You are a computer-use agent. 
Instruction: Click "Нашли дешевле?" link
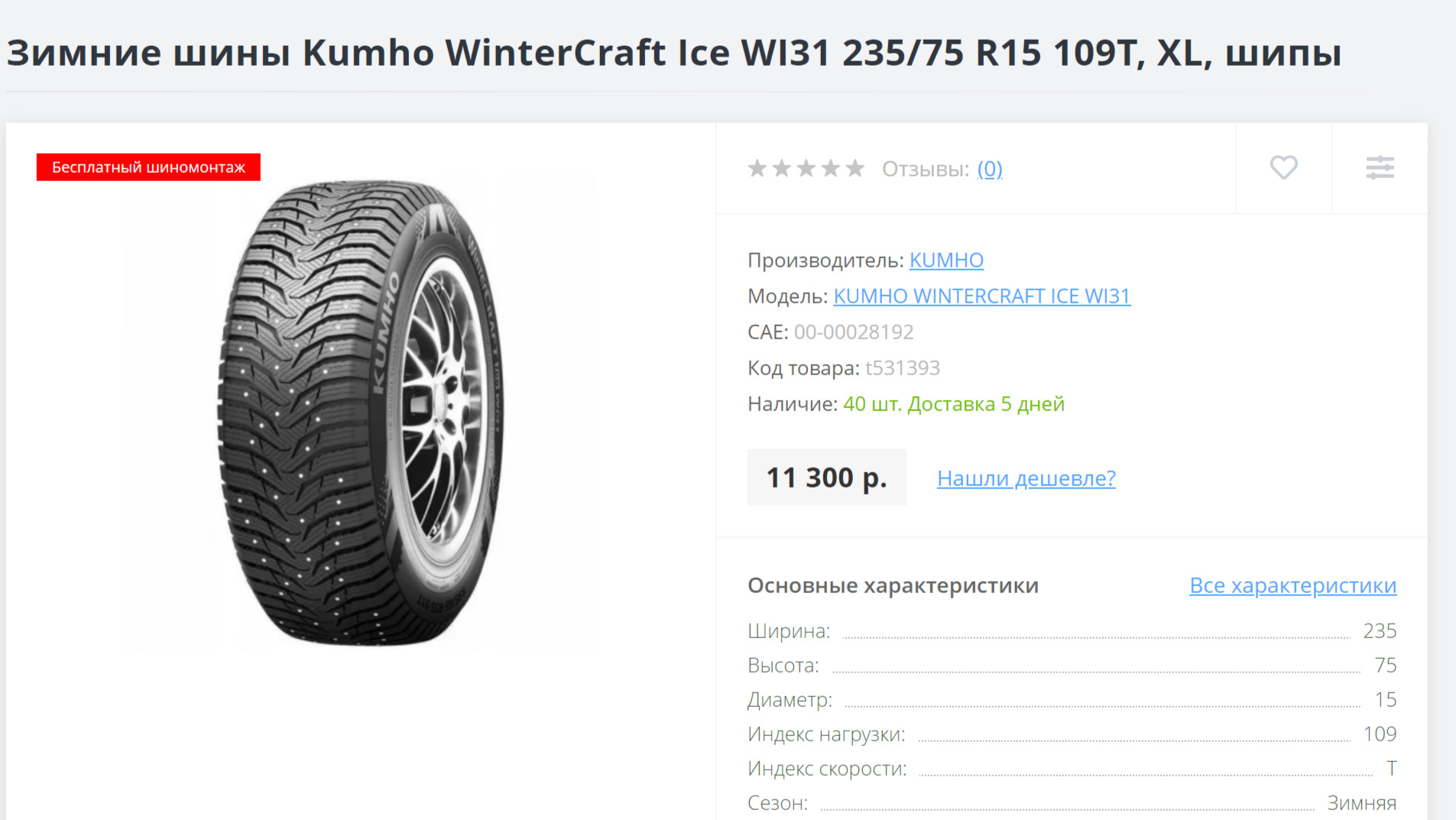[1026, 478]
